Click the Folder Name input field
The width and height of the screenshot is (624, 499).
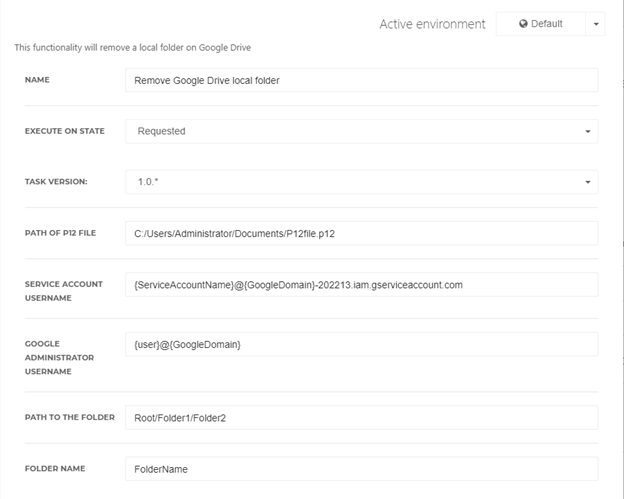tap(361, 469)
